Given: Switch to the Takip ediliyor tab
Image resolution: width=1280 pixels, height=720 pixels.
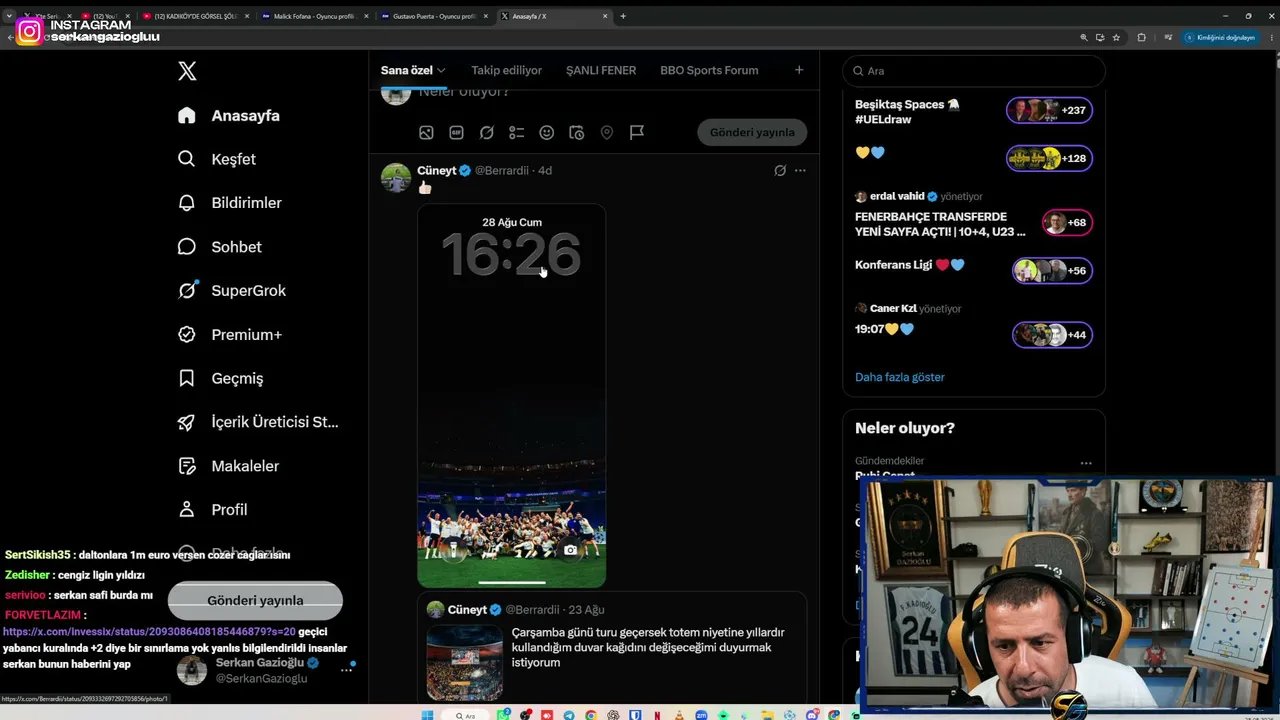Looking at the screenshot, I should [x=507, y=70].
